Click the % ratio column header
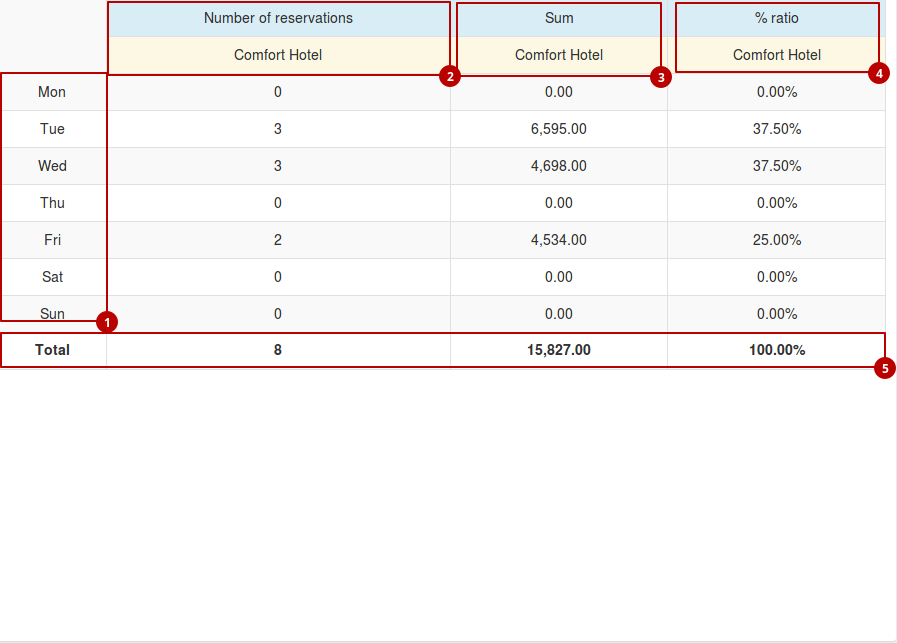This screenshot has height=643, width=897. coord(776,18)
